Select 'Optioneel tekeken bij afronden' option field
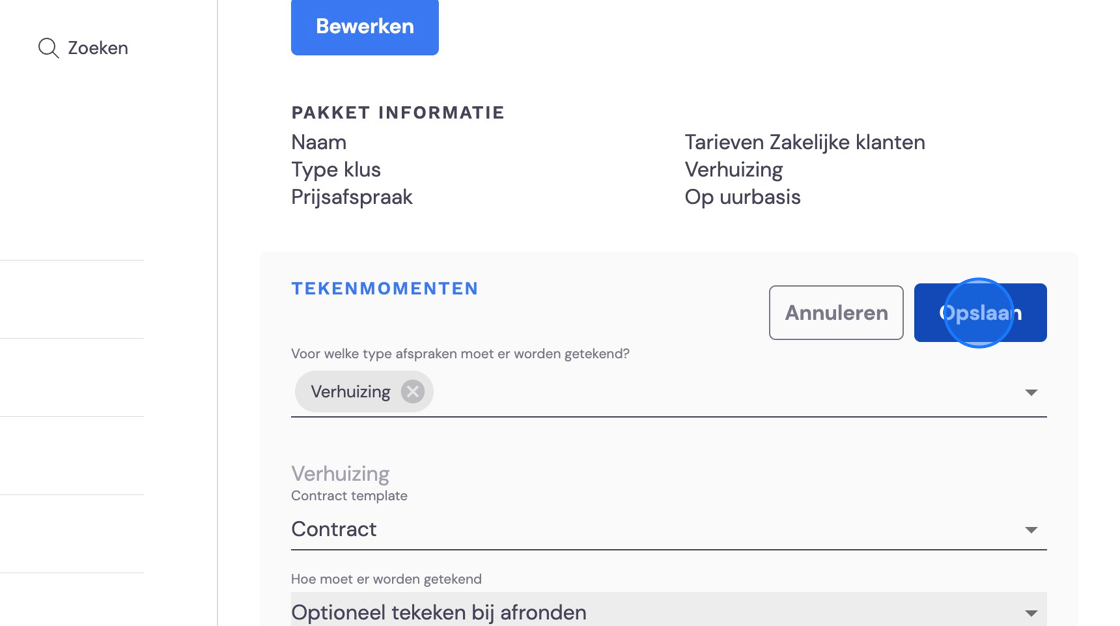Viewport: 1120px width, 626px height. point(669,610)
